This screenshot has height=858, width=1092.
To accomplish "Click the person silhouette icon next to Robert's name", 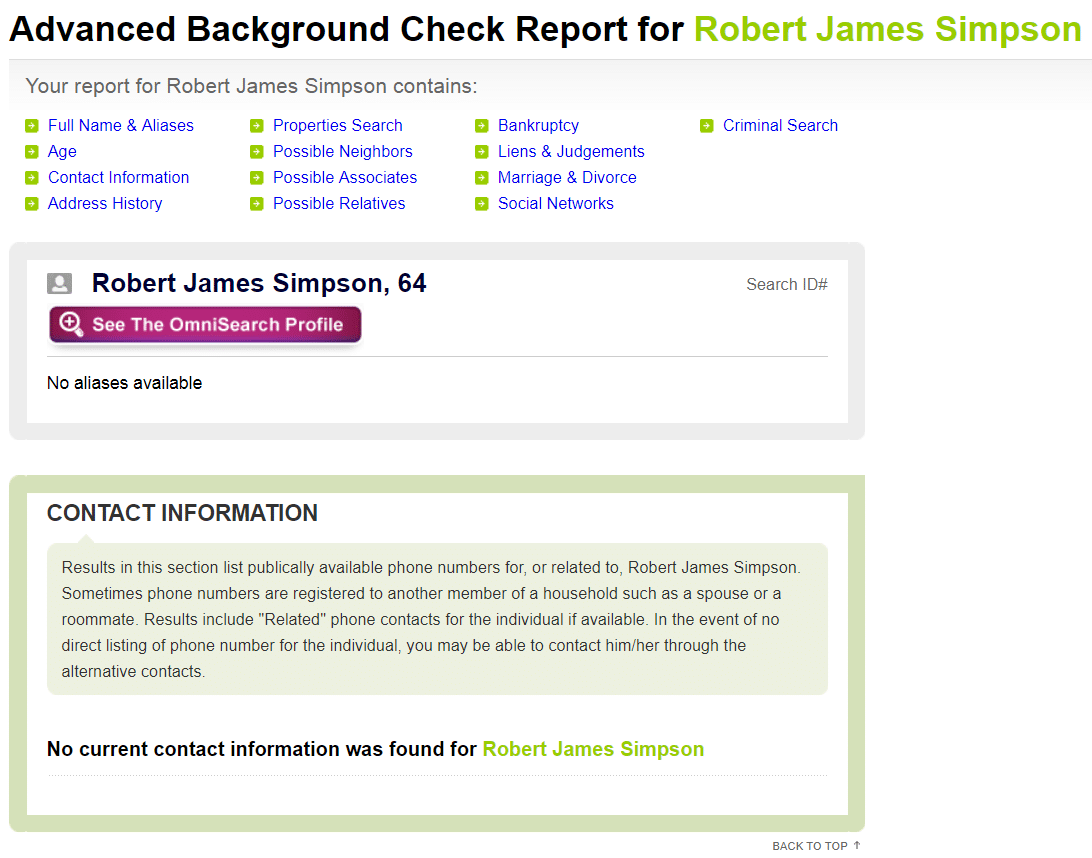I will point(59,283).
